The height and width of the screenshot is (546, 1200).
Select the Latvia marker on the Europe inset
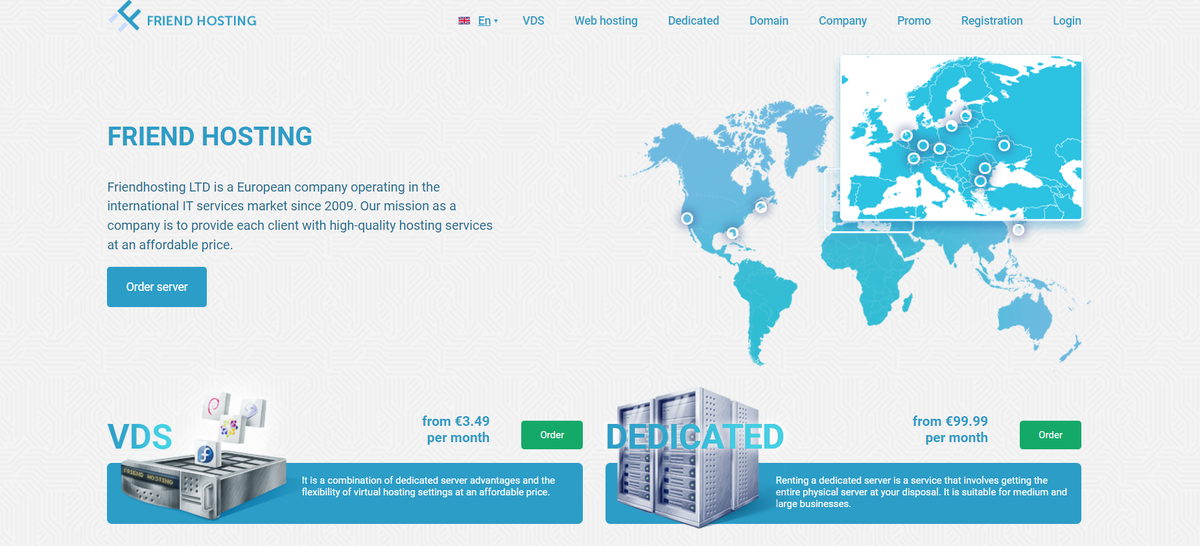pyautogui.click(x=966, y=116)
